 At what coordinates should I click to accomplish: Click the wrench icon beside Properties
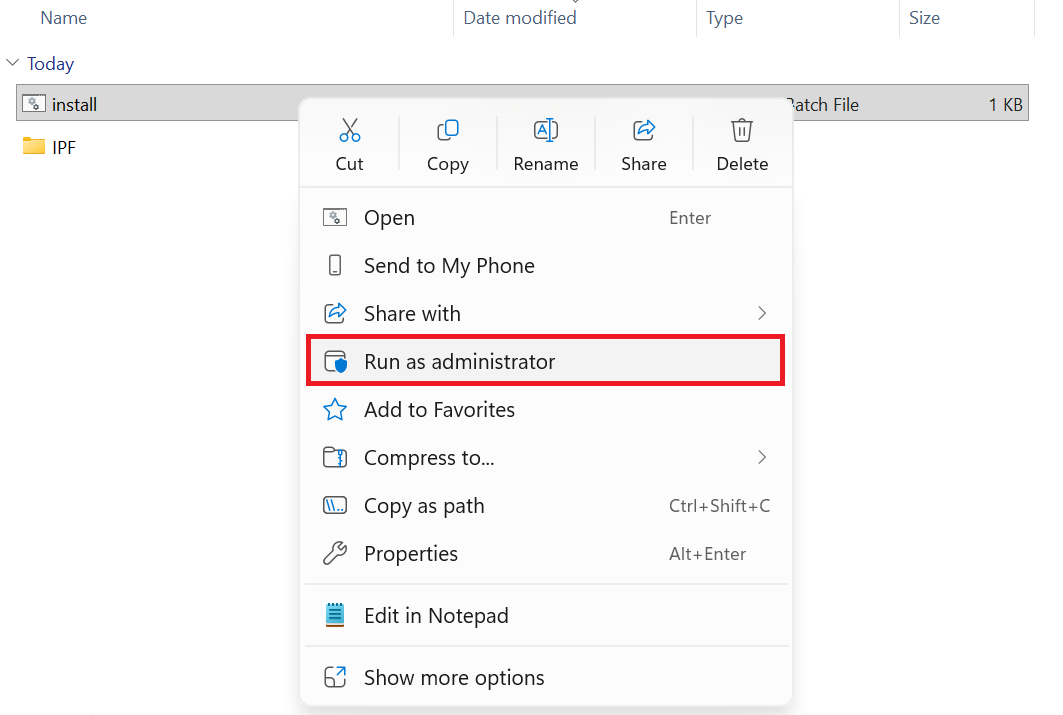(x=335, y=554)
